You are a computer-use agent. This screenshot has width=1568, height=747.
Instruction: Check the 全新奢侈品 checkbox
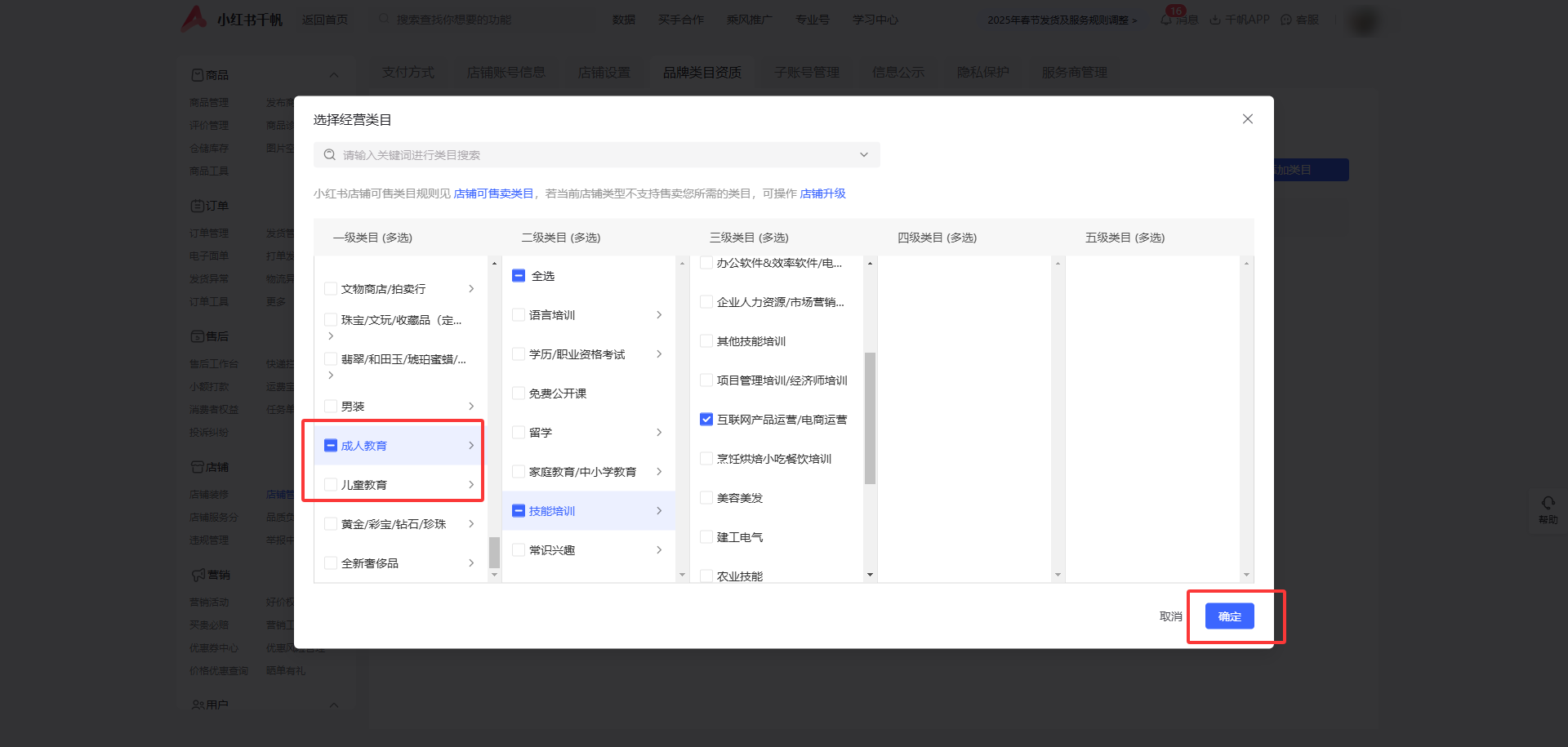tap(331, 562)
